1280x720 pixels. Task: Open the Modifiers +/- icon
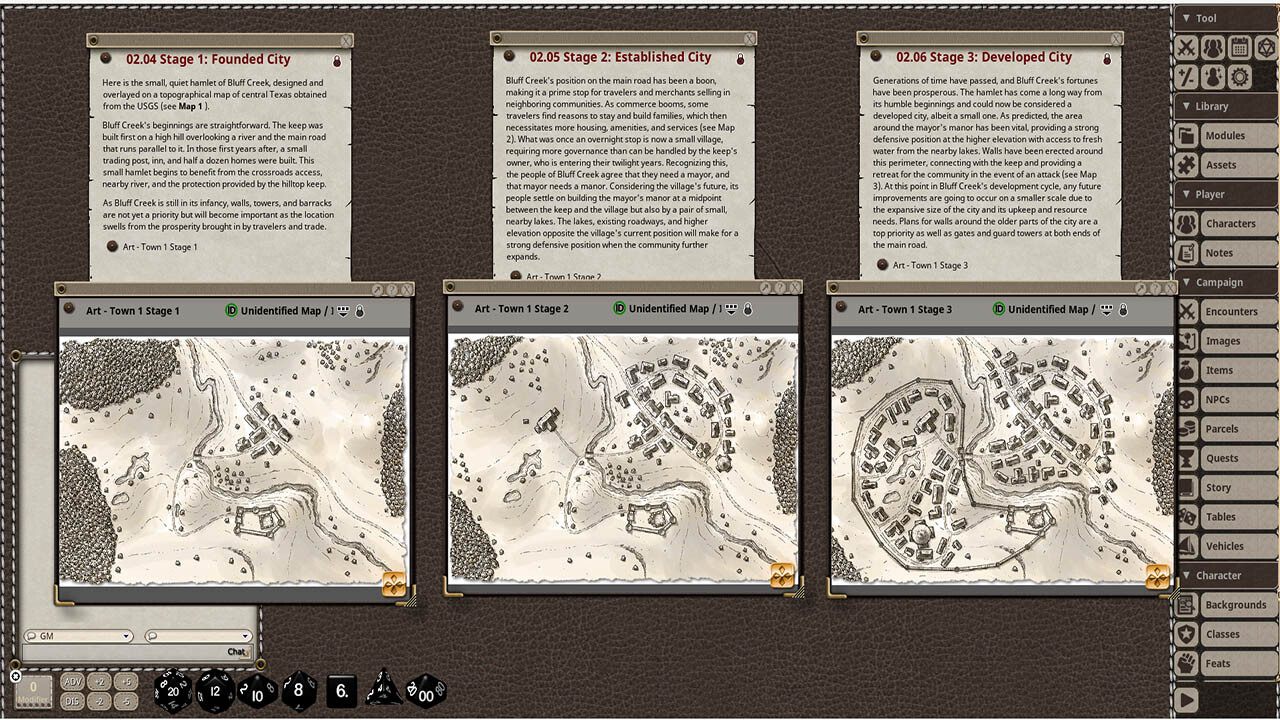(x=1185, y=76)
